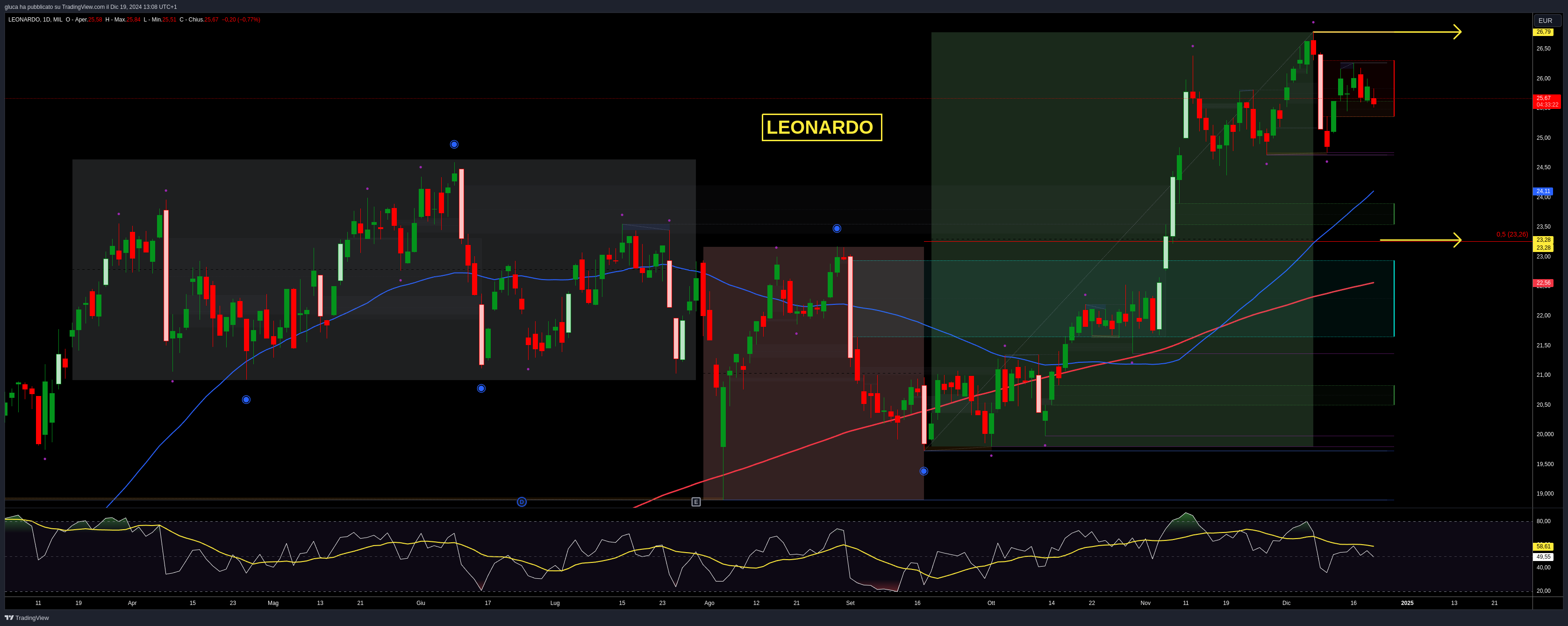
Task: Click the blue circle marker below the 19,500 September low
Action: point(924,471)
